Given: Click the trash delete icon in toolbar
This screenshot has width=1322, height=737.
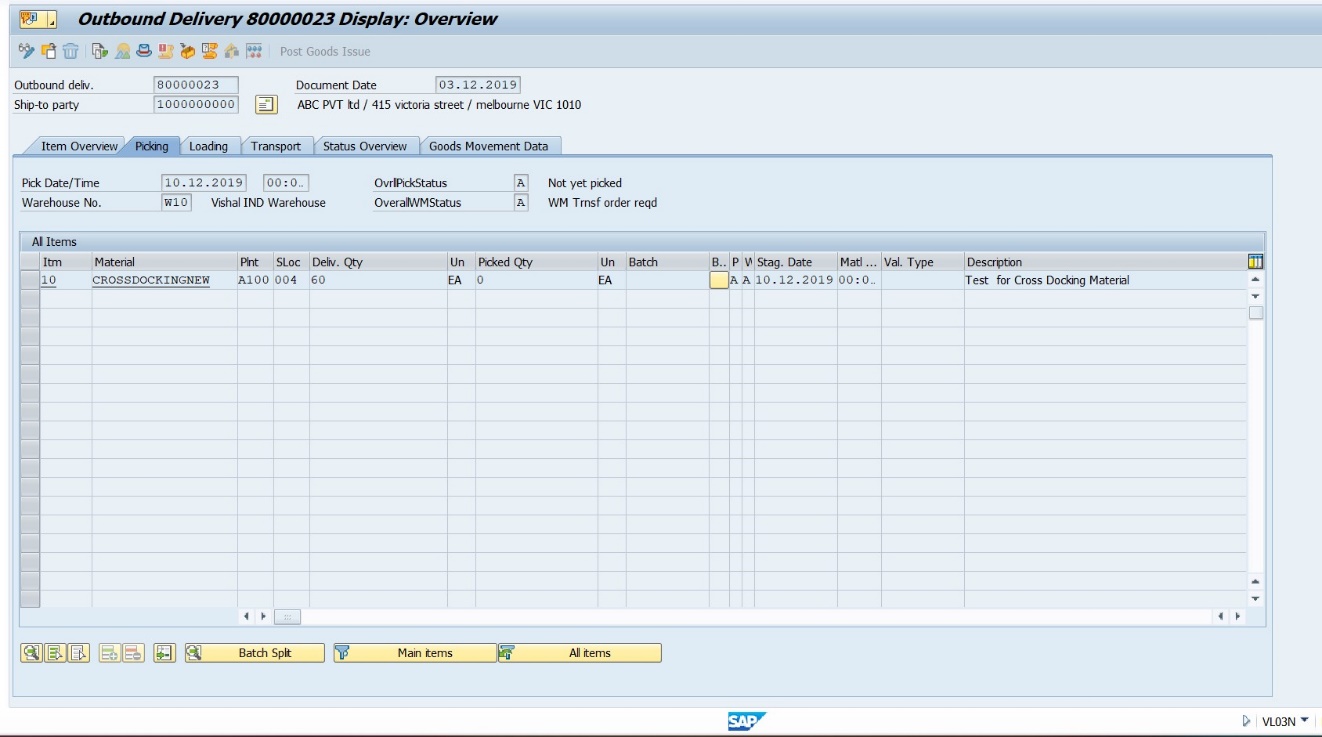Looking at the screenshot, I should pos(70,51).
